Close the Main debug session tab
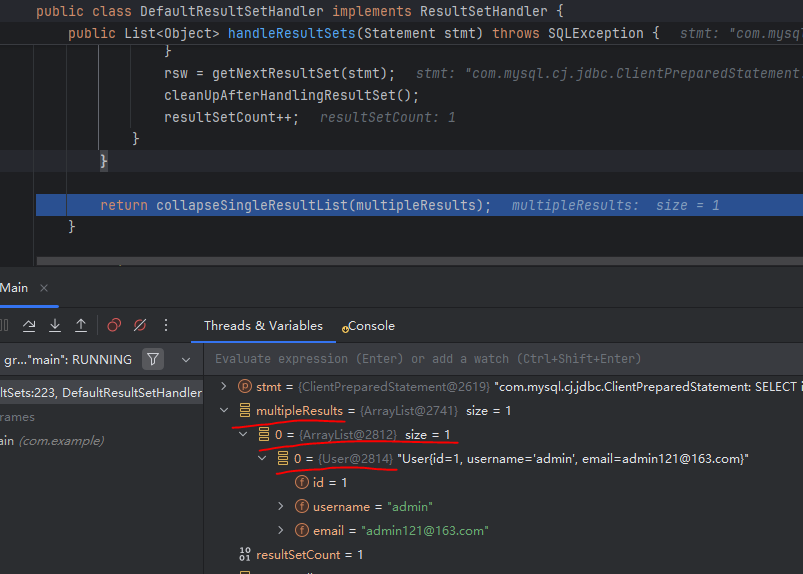 coord(44,288)
